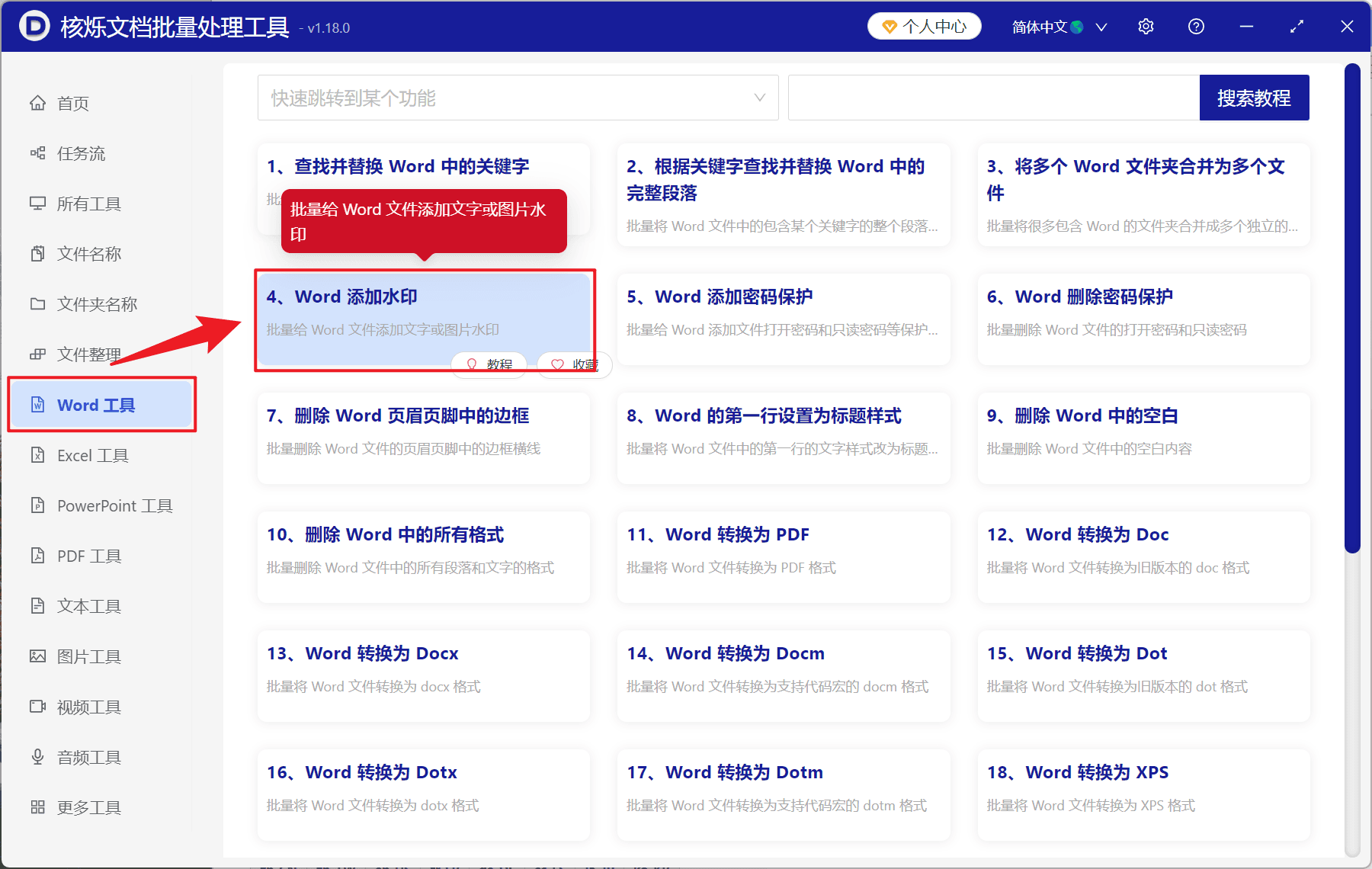Open the 教程 for Word 添加水印
Viewport: 1372px width, 869px height.
pos(489,364)
